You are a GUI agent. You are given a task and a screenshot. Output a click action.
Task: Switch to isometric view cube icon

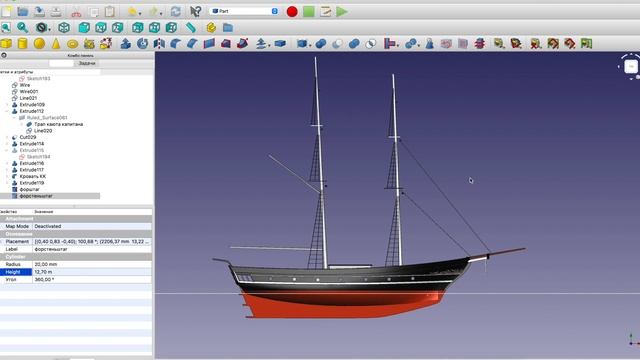[64, 28]
